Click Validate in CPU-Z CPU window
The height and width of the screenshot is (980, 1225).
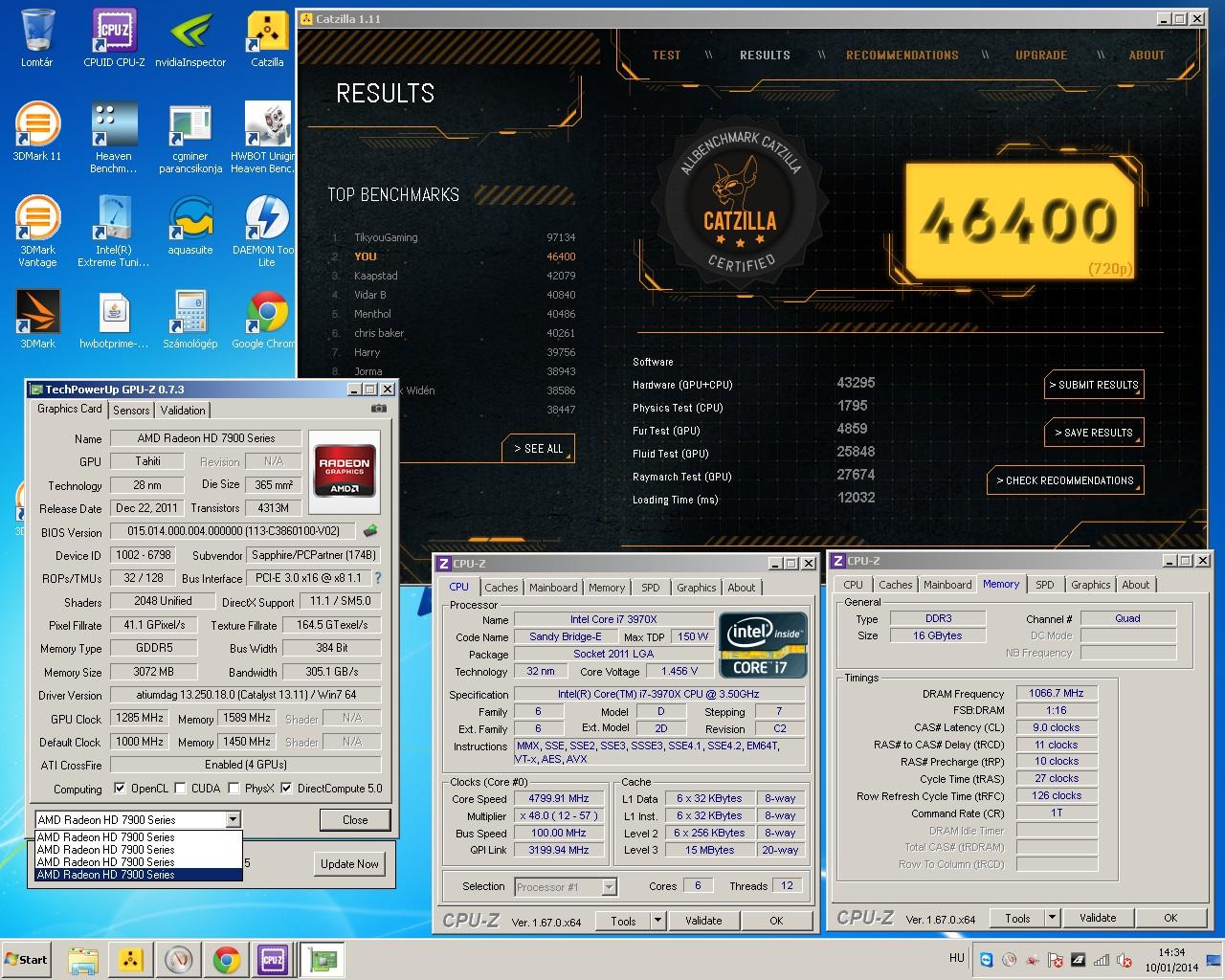coord(703,921)
